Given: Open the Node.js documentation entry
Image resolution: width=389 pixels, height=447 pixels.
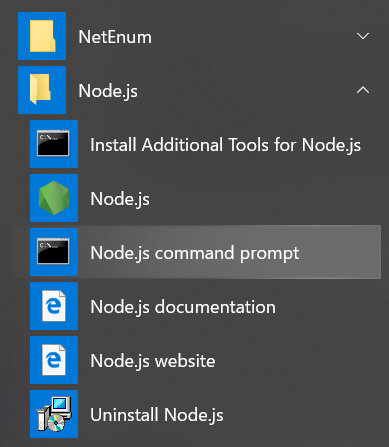Looking at the screenshot, I should [x=183, y=307].
